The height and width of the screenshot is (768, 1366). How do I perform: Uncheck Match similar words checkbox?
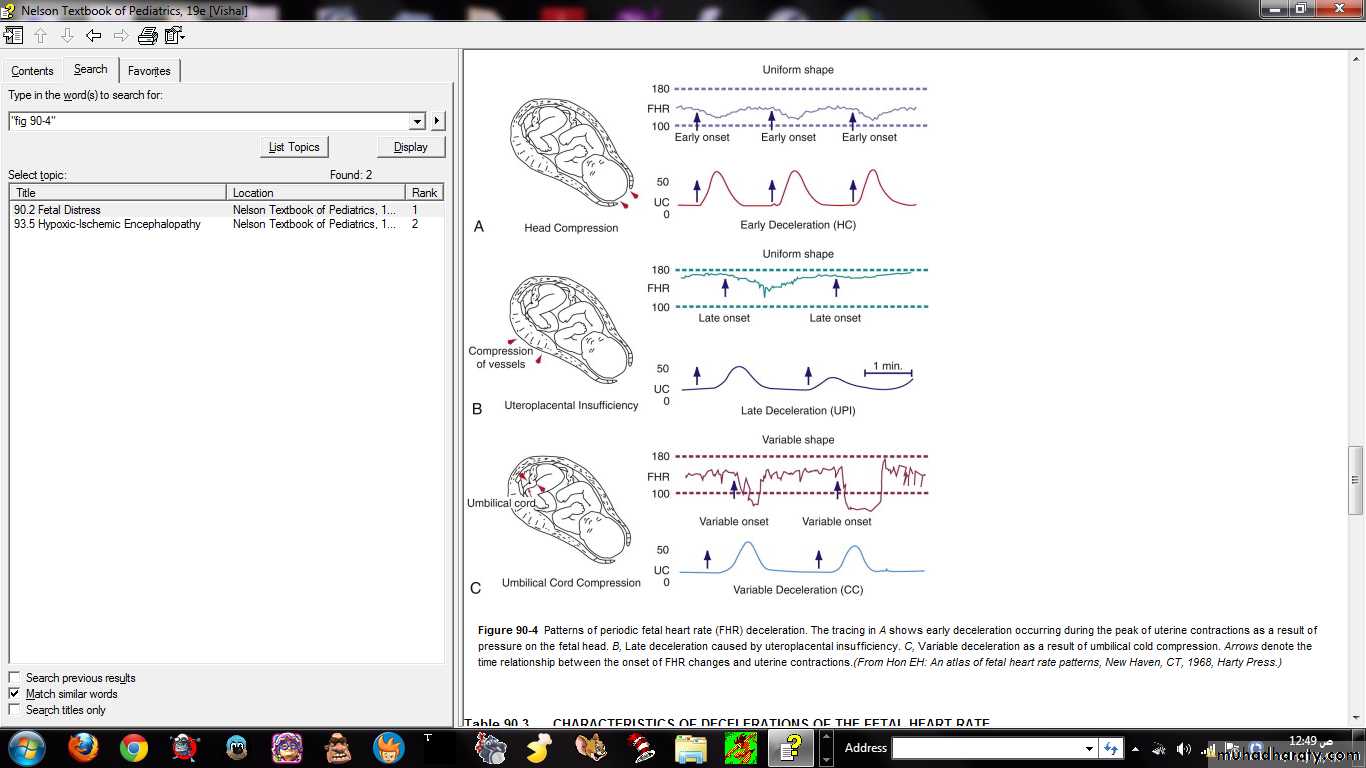click(14, 694)
